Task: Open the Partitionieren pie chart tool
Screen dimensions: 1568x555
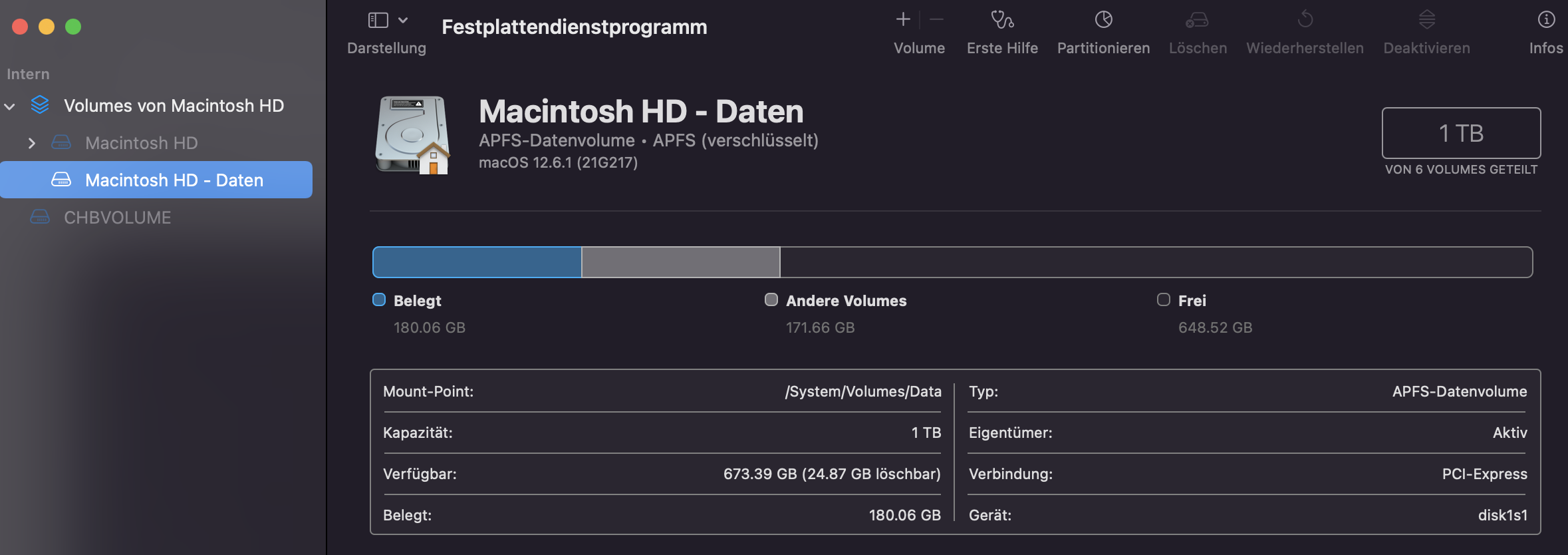Action: coord(1103,20)
